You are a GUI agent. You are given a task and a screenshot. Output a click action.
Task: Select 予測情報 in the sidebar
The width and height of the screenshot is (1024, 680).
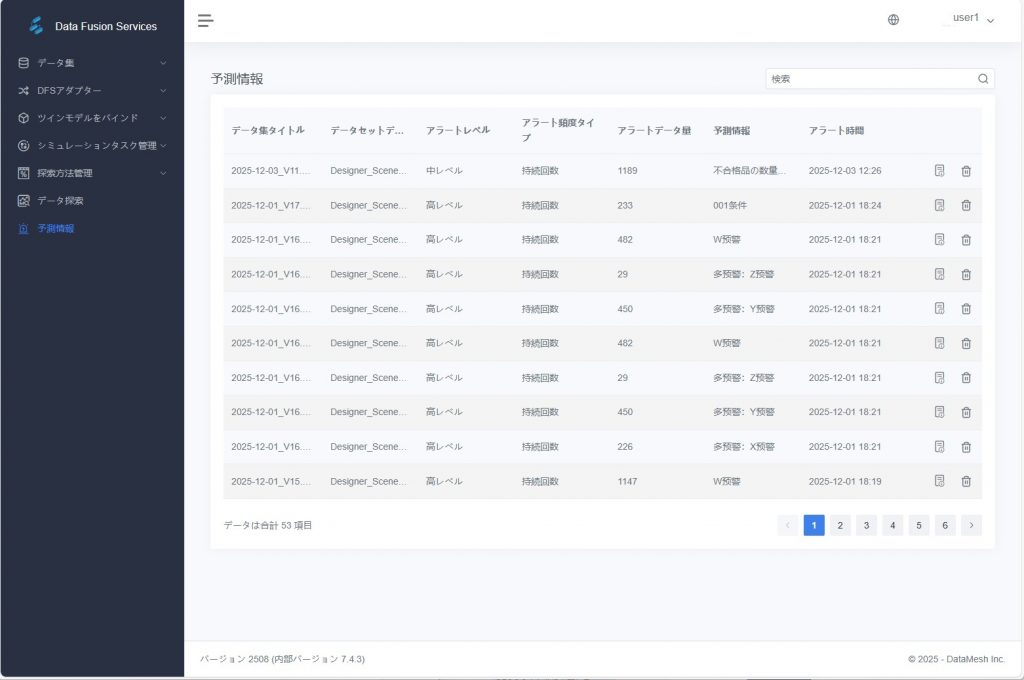pos(56,228)
